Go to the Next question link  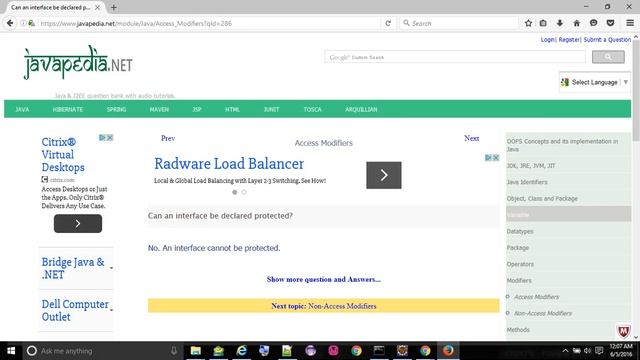(x=471, y=138)
